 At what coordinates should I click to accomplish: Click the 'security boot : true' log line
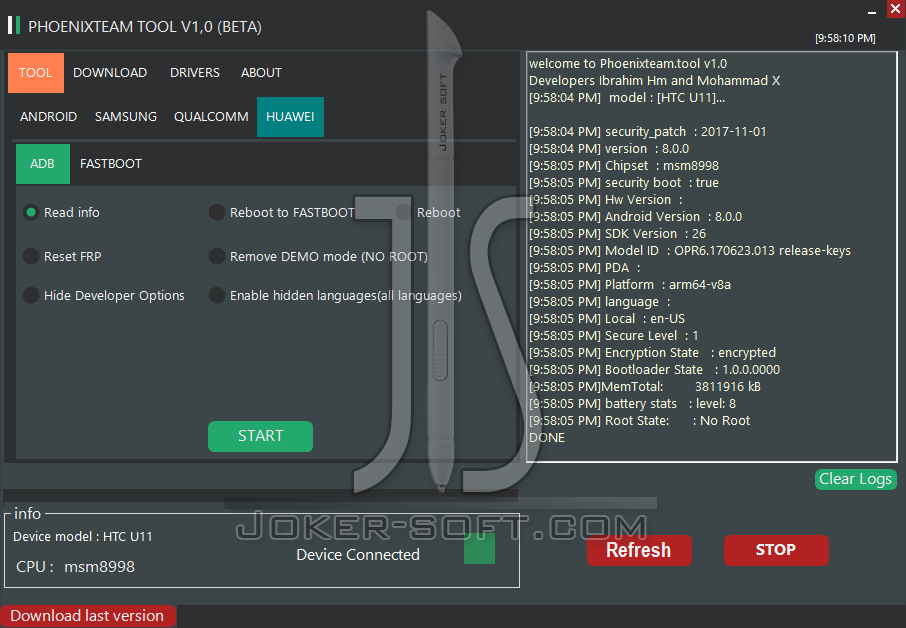point(624,183)
